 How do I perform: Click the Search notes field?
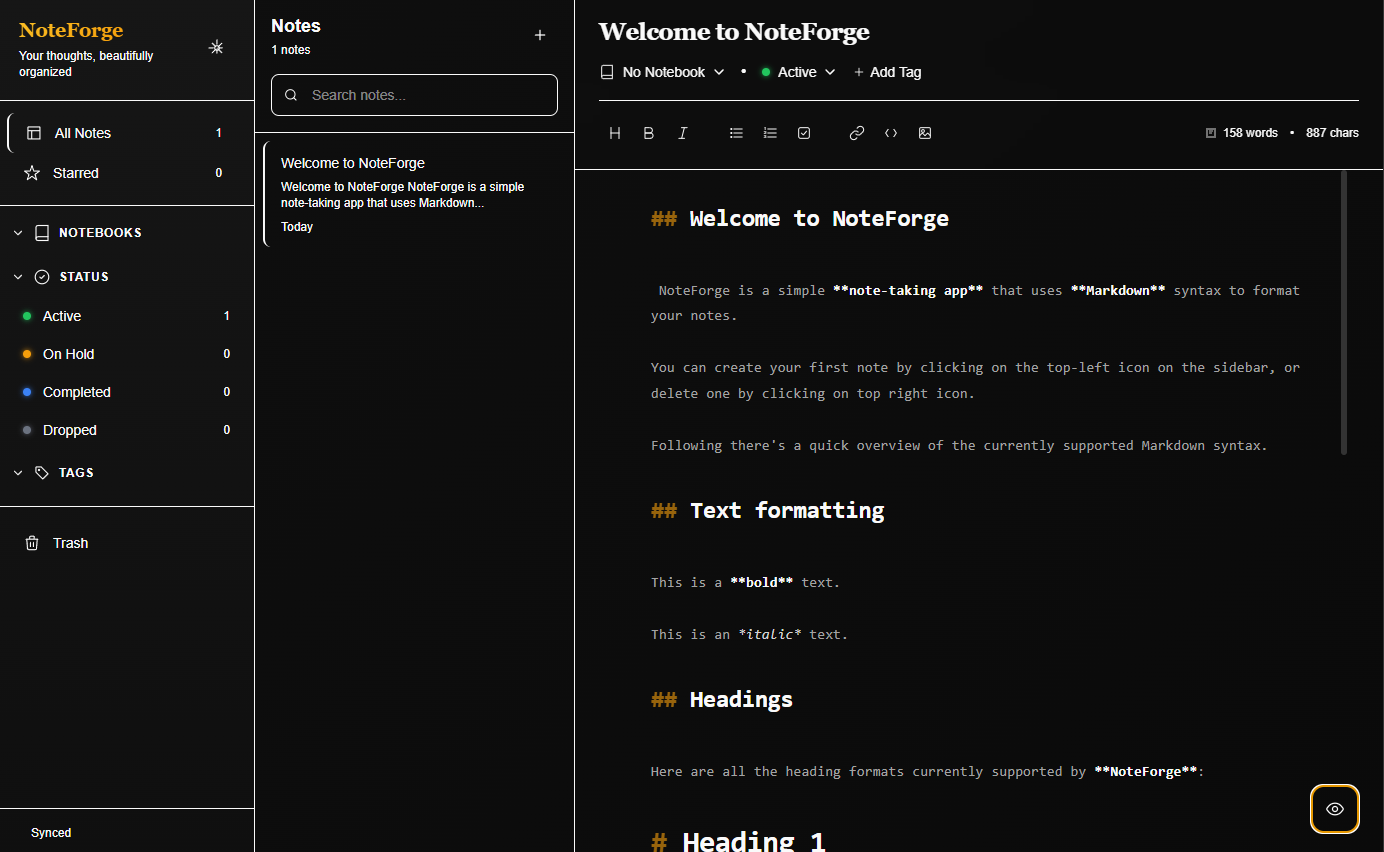tap(414, 95)
